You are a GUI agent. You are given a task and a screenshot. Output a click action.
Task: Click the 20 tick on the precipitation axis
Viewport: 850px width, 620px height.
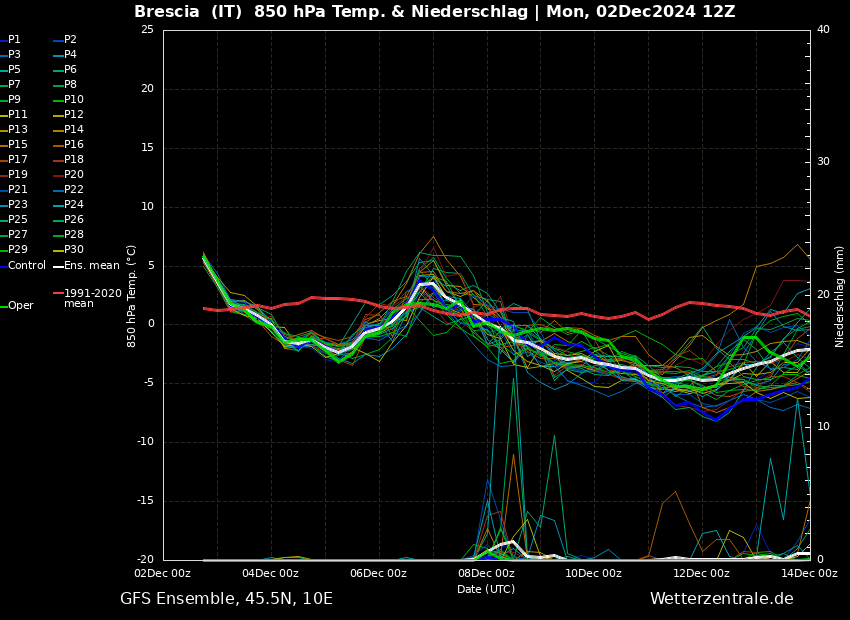(x=823, y=294)
